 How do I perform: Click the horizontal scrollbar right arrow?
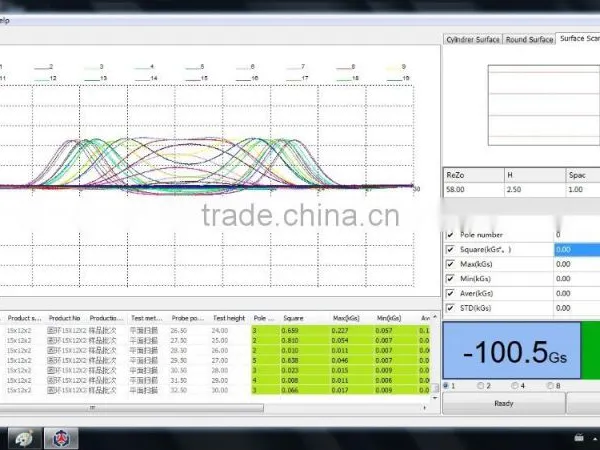pos(425,408)
